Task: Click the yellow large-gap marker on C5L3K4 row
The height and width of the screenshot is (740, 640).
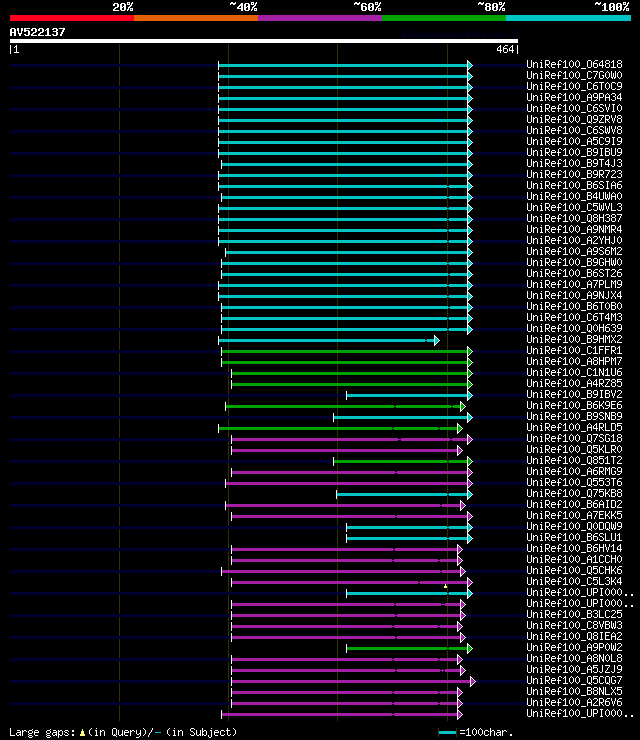Action: pyautogui.click(x=446, y=586)
